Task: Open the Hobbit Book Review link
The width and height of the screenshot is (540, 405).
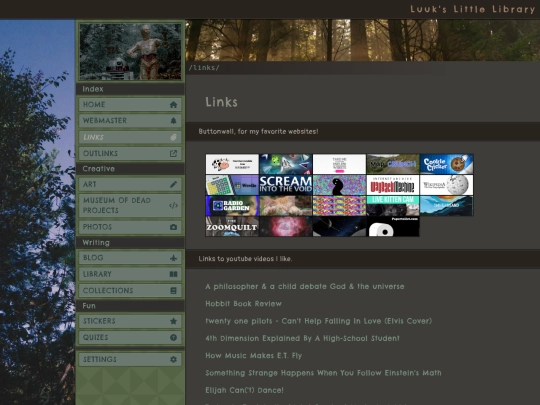Action: pyautogui.click(x=243, y=304)
